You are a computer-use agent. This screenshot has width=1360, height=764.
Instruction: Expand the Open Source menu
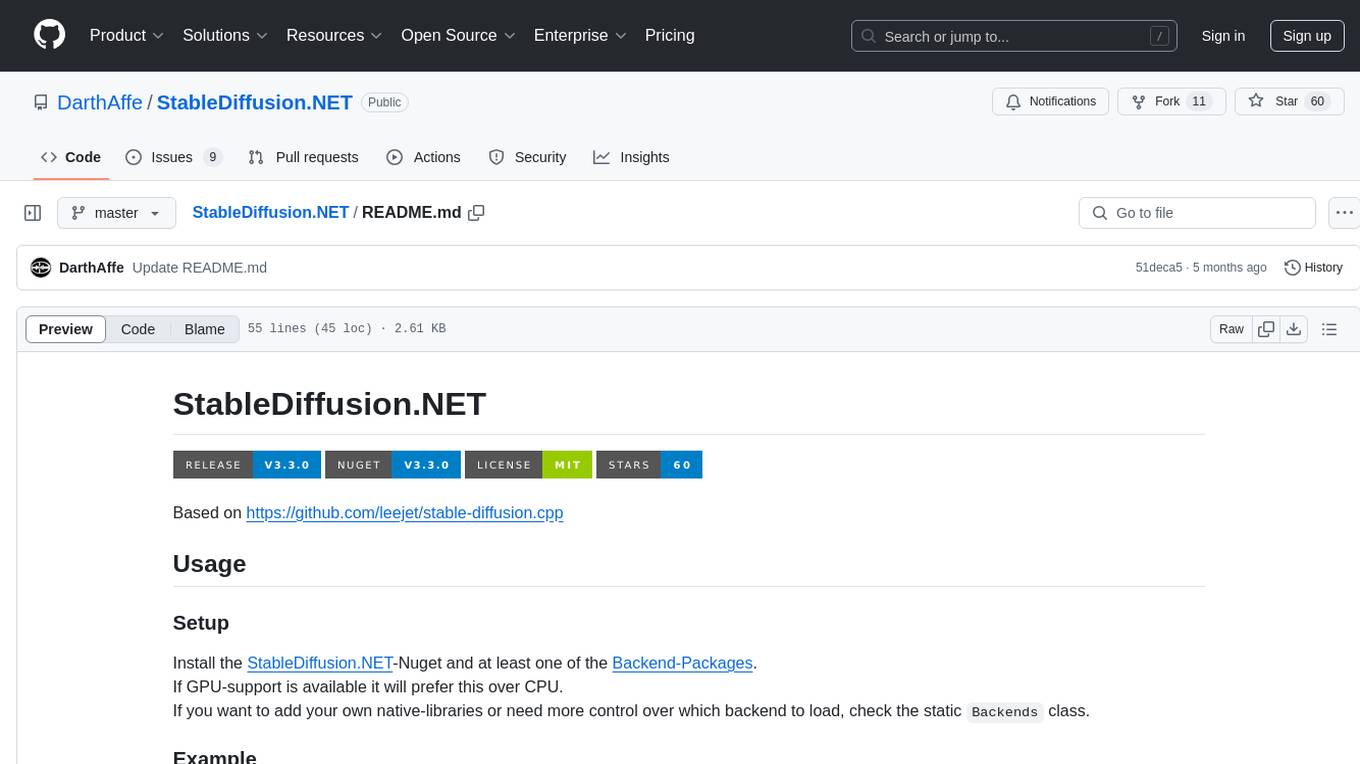click(x=458, y=35)
